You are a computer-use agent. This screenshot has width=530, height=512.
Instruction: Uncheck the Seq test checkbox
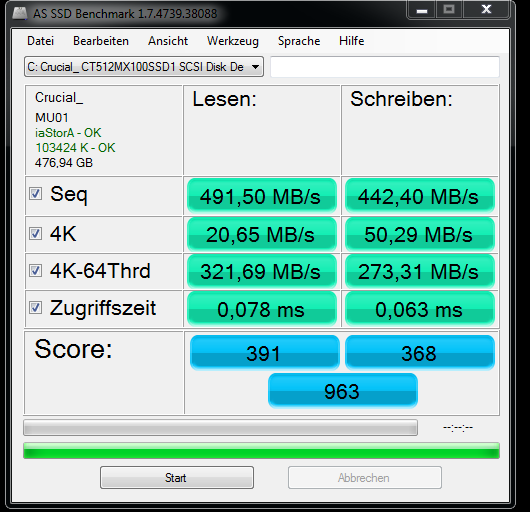click(35, 194)
